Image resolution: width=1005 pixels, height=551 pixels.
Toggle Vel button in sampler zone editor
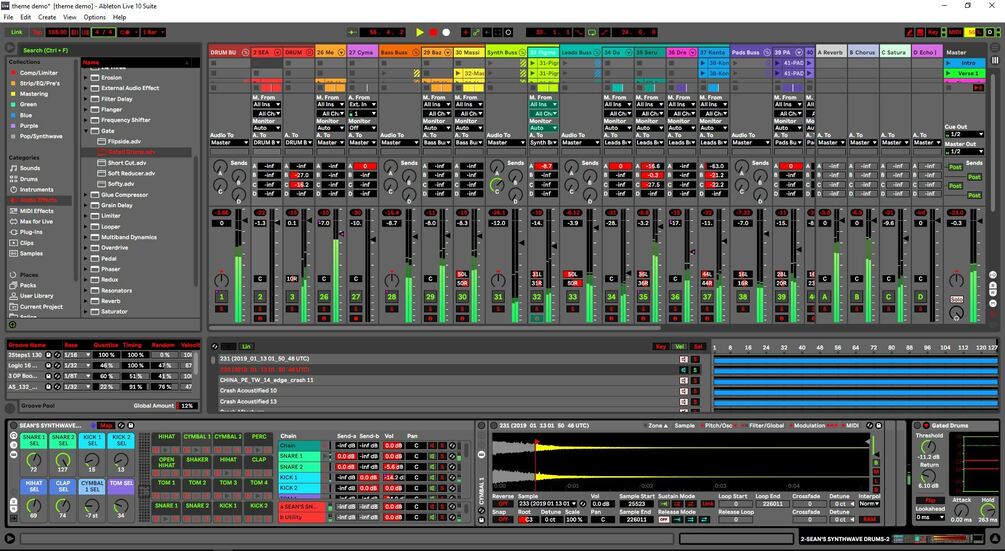680,347
